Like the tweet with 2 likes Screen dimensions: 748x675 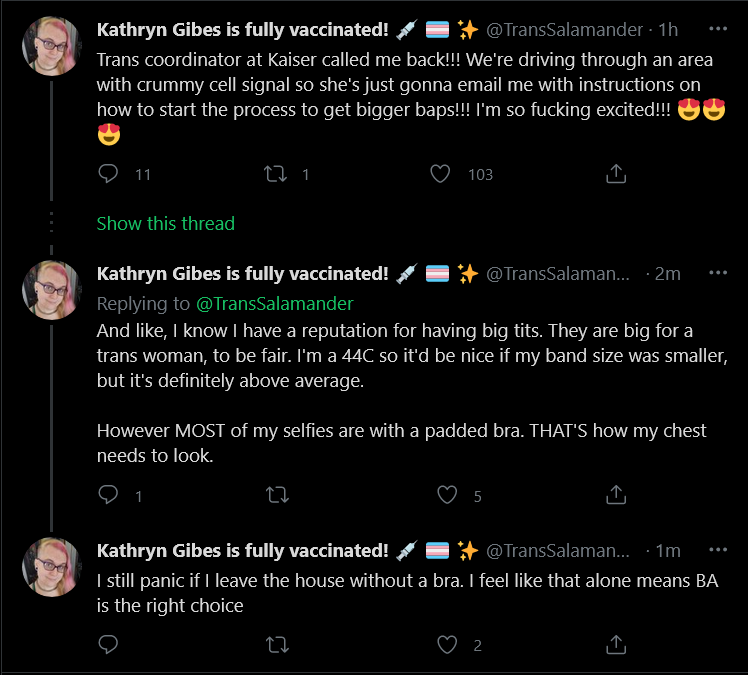[447, 645]
